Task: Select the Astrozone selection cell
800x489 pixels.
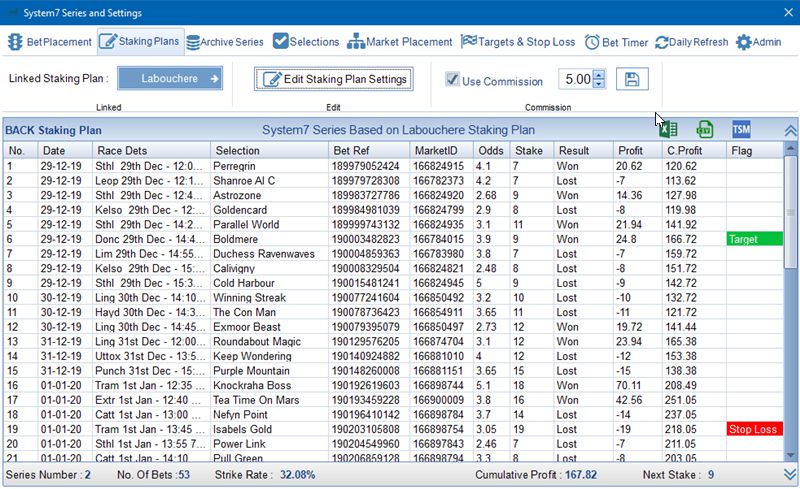Action: point(269,195)
